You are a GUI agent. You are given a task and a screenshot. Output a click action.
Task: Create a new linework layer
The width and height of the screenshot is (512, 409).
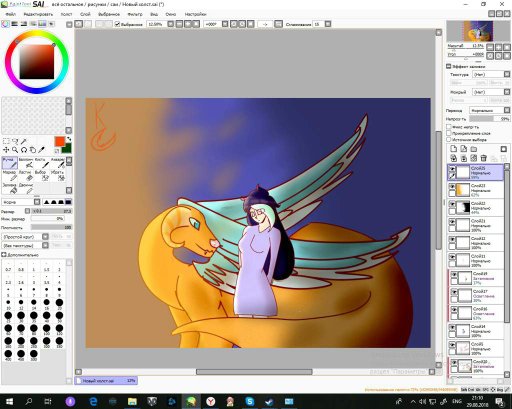(463, 149)
